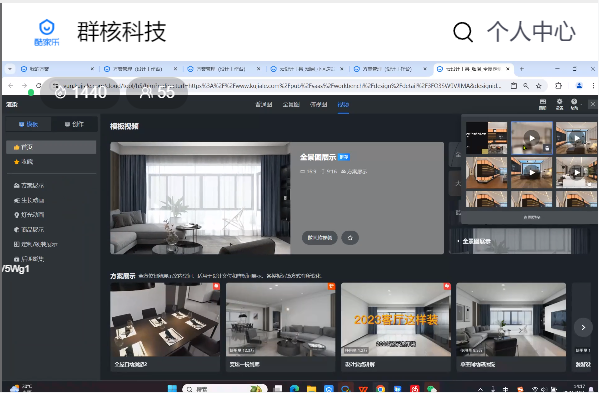The image size is (599, 393).
Task: Play the blue-bordered selected video thumbnail
Action: (x=532, y=138)
